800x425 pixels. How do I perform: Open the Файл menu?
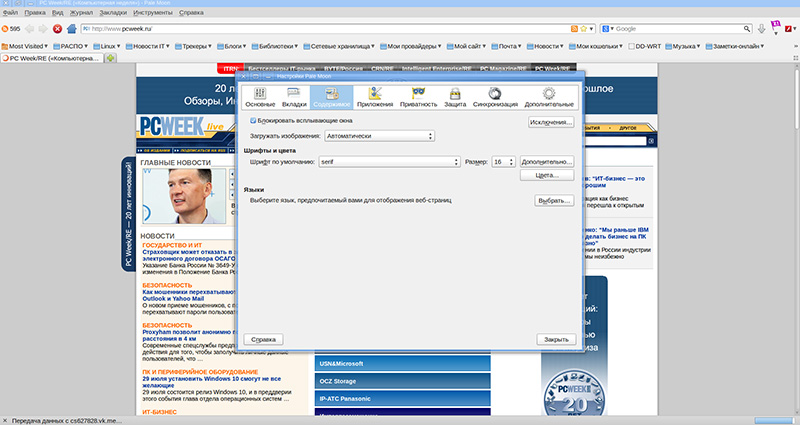(x=10, y=13)
